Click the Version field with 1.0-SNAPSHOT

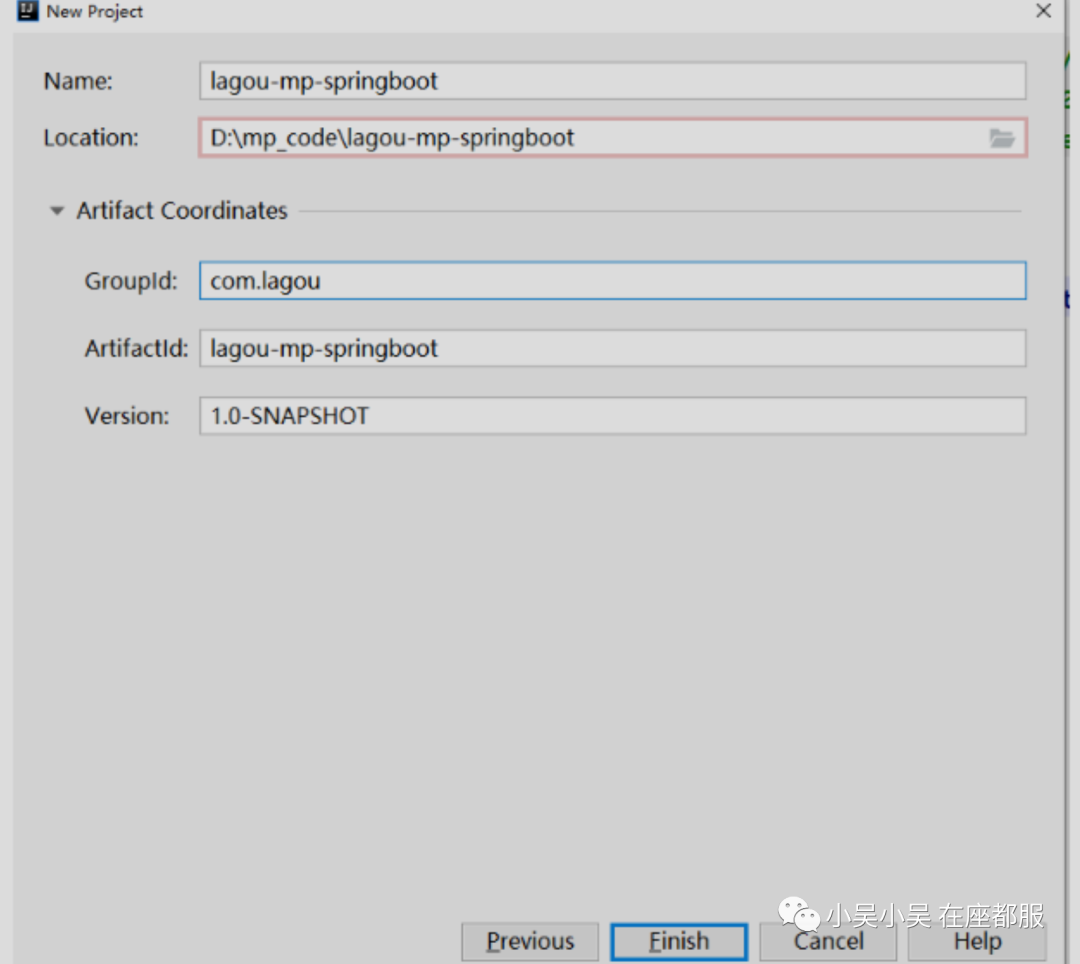pyautogui.click(x=612, y=416)
